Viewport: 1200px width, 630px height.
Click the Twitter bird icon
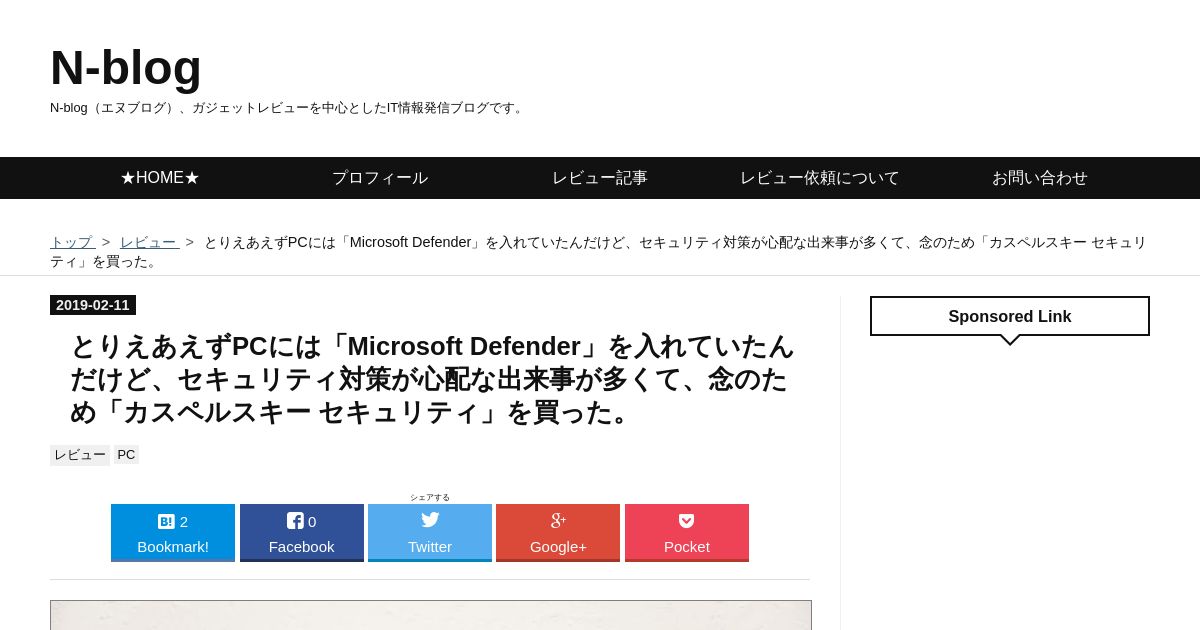point(430,520)
